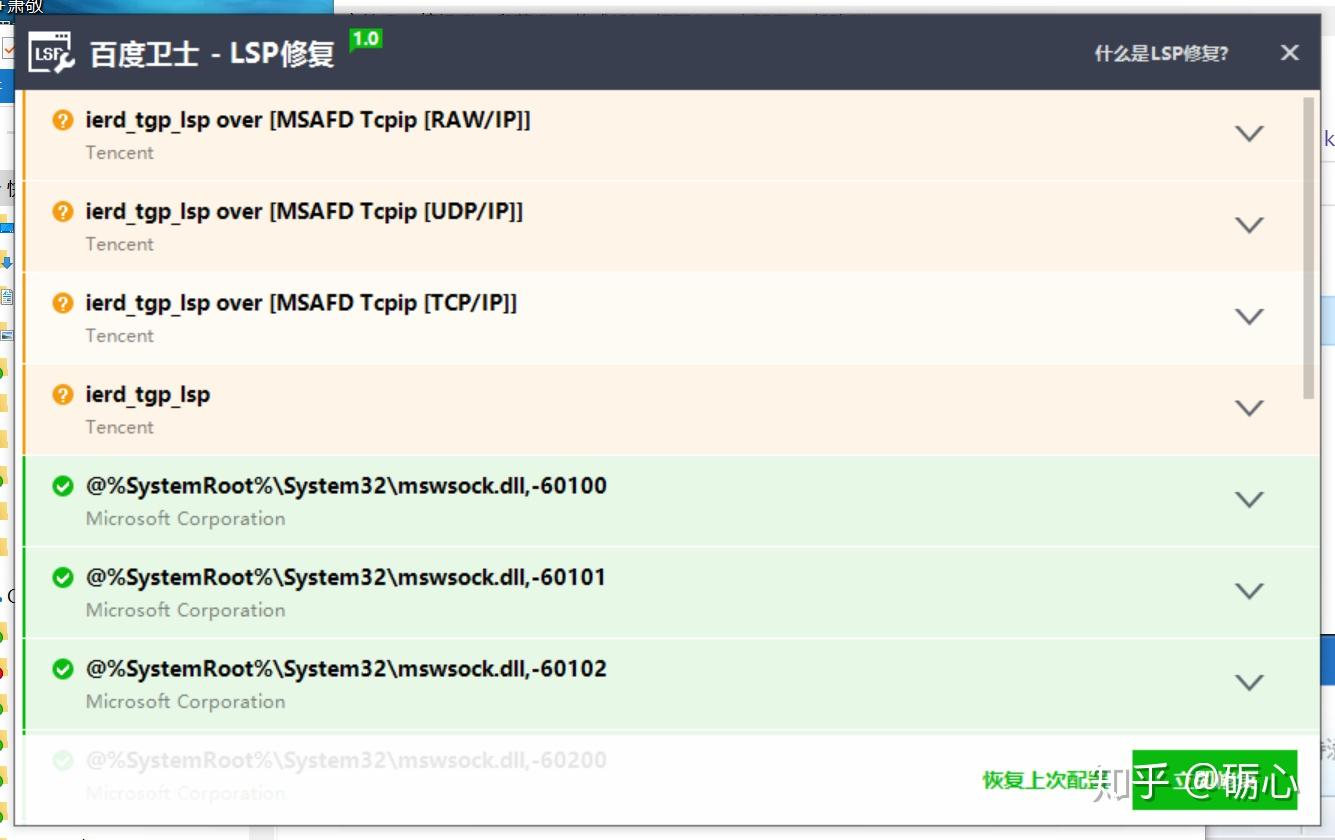Image resolution: width=1335 pixels, height=840 pixels.
Task: Click 'Microsoft Corporation' under mswsock.dll,-60100
Action: click(186, 519)
